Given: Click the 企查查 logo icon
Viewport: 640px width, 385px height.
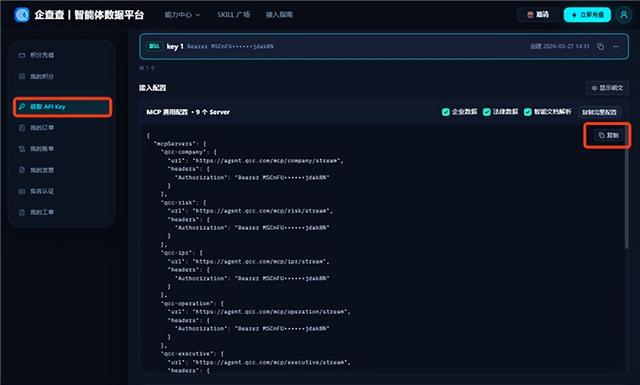Looking at the screenshot, I should click(x=22, y=15).
